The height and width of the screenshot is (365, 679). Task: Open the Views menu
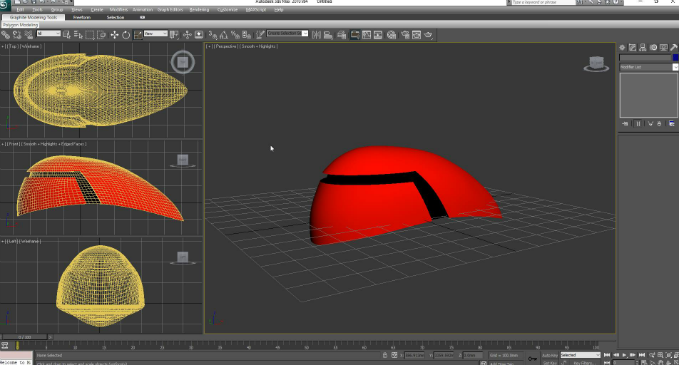click(77, 10)
